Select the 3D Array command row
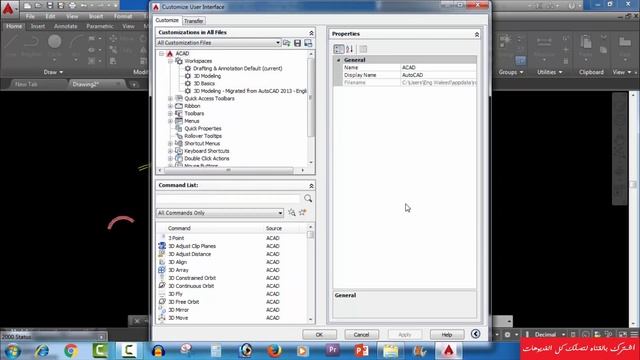This screenshot has width=640, height=360. coord(178,270)
